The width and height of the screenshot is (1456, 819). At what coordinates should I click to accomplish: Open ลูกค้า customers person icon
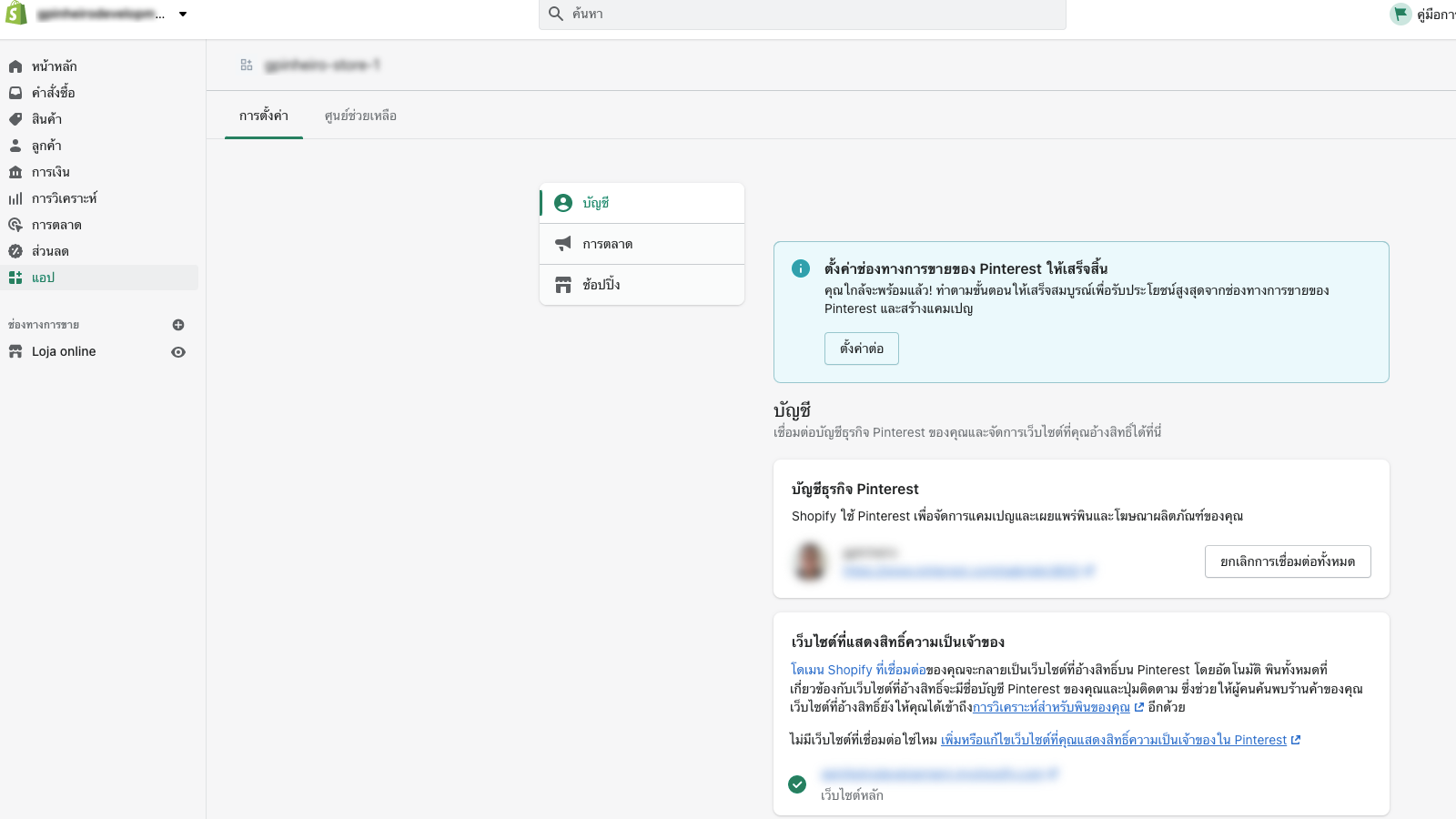pyautogui.click(x=15, y=146)
